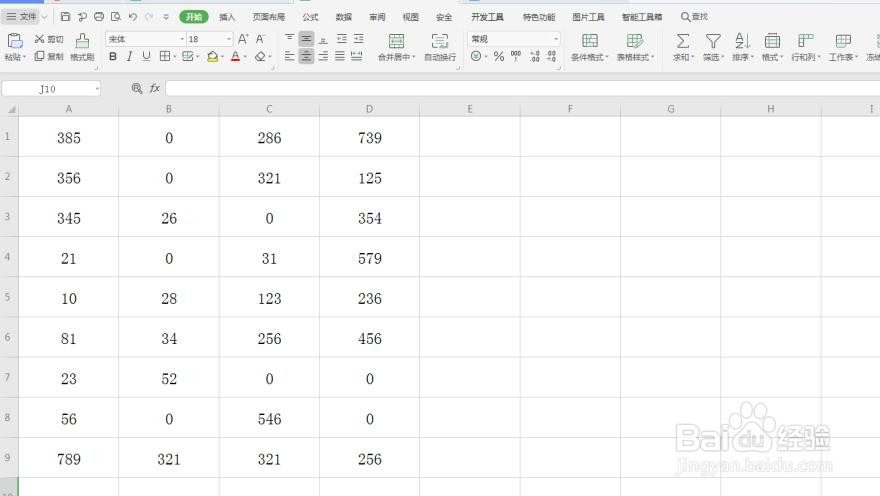Viewport: 880px width, 496px height.
Task: Copy selection with 复制
Action: click(49, 56)
